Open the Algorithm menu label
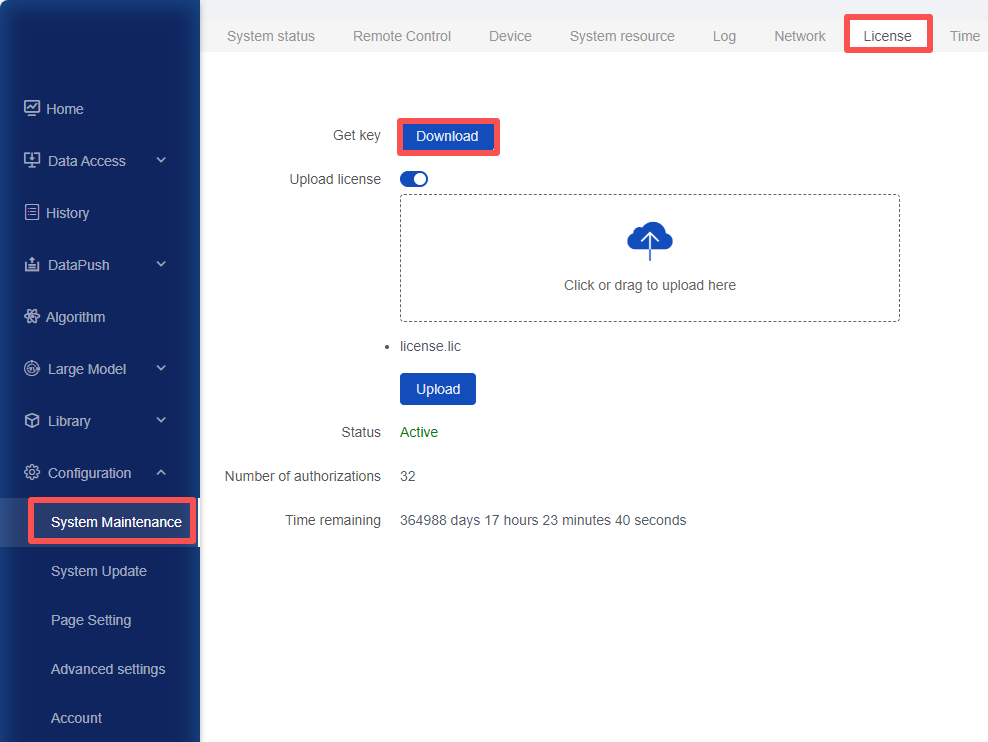This screenshot has width=988, height=742. [76, 317]
